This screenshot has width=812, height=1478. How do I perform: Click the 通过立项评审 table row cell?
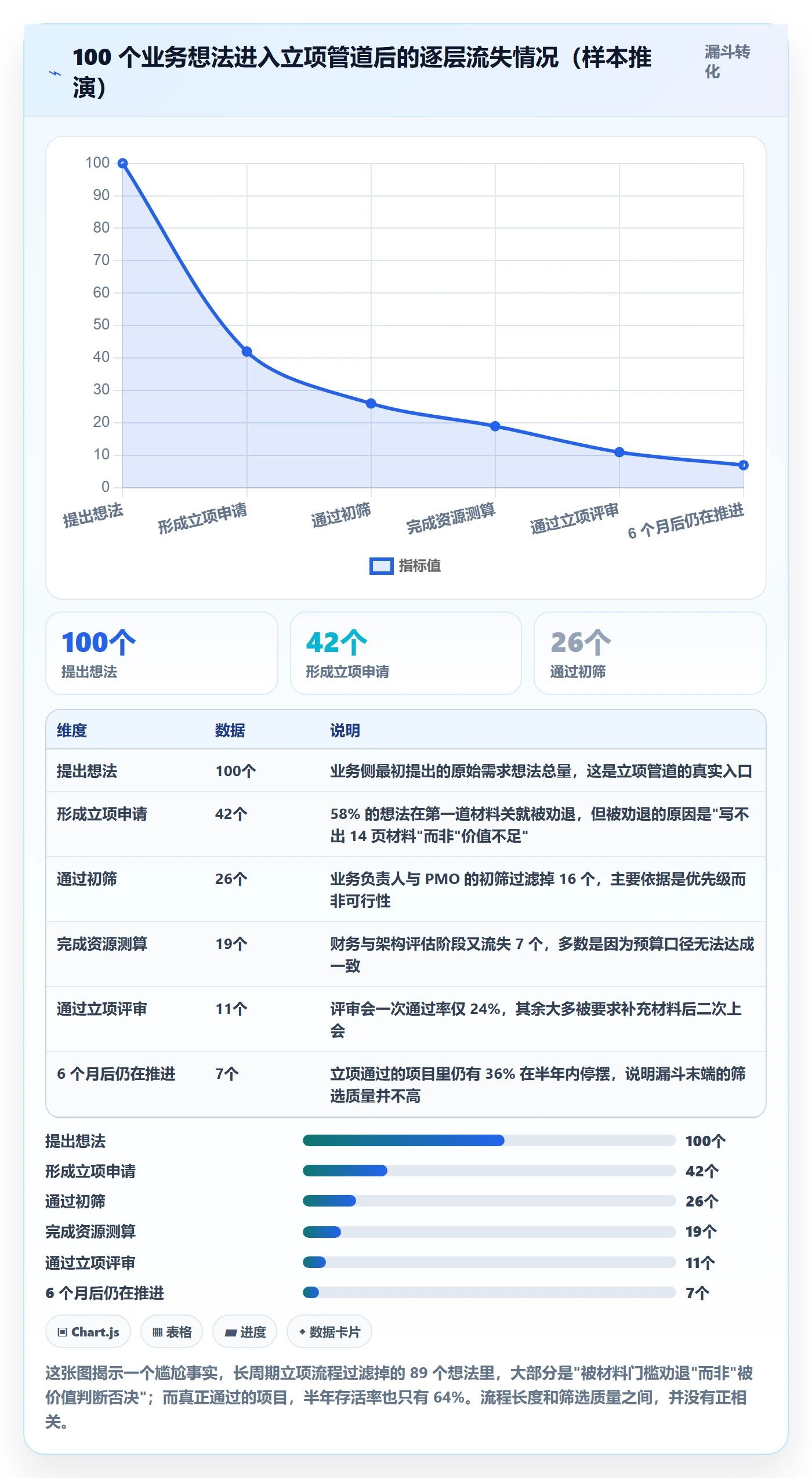click(102, 1009)
